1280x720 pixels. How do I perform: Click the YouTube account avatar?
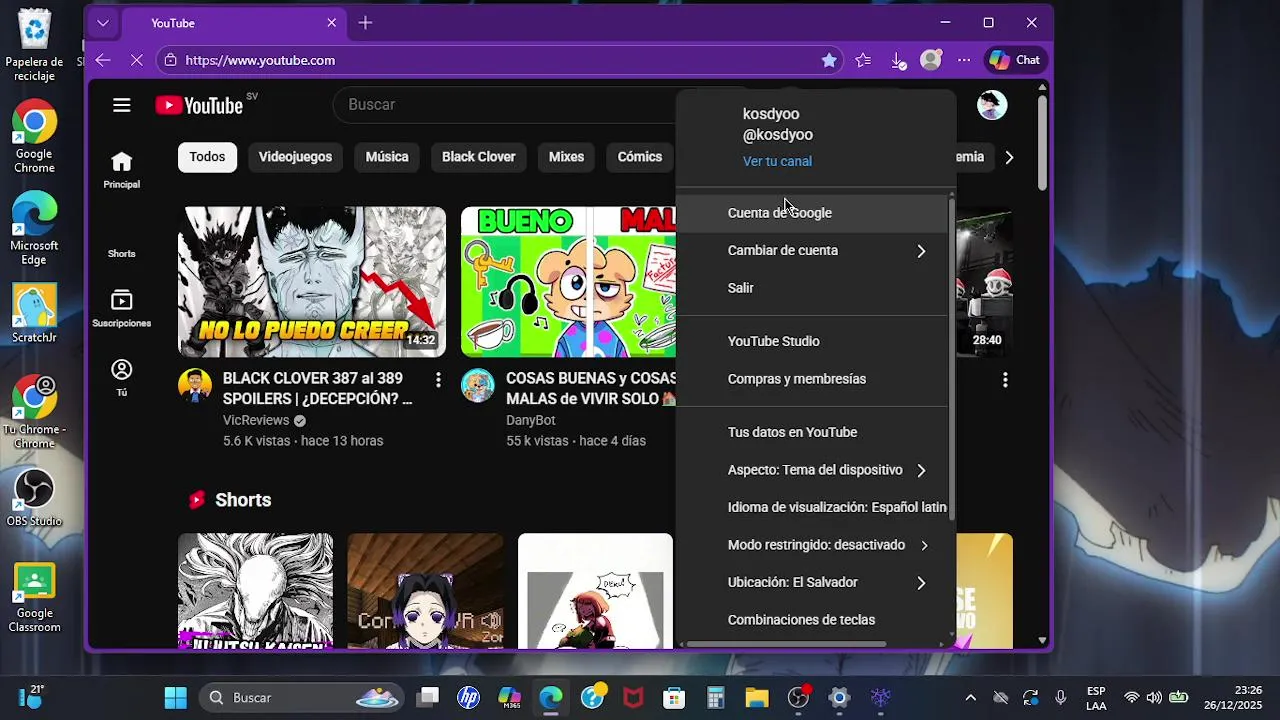pos(992,105)
